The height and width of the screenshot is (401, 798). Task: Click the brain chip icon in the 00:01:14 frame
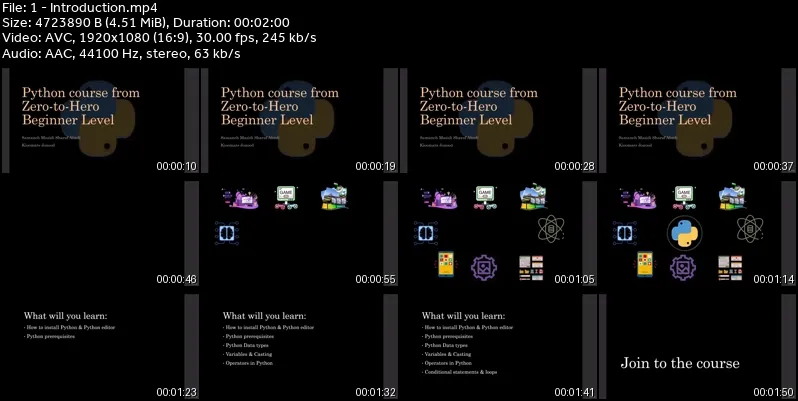(624, 233)
